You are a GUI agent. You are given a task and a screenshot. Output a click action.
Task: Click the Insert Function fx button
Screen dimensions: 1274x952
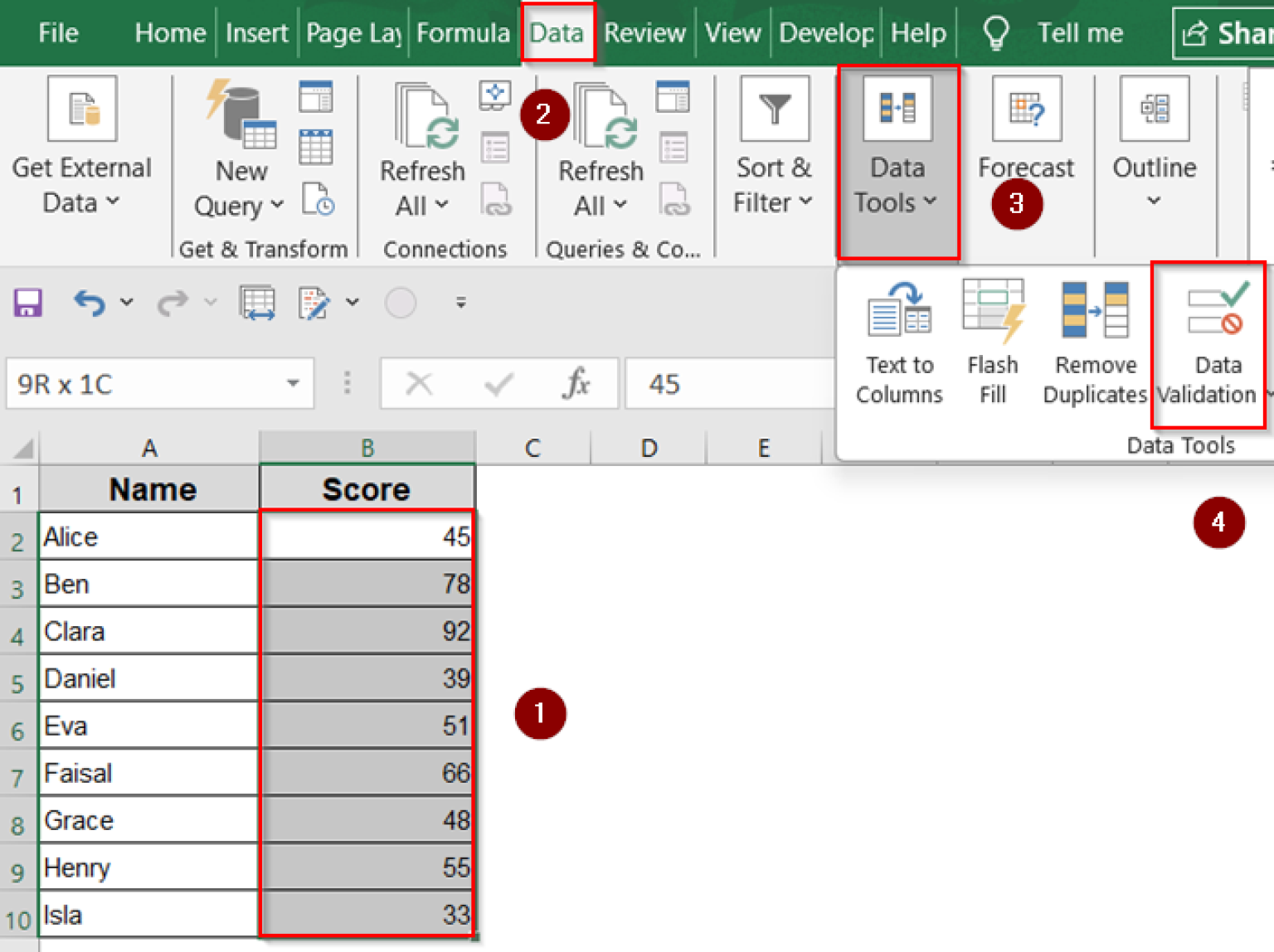click(578, 383)
